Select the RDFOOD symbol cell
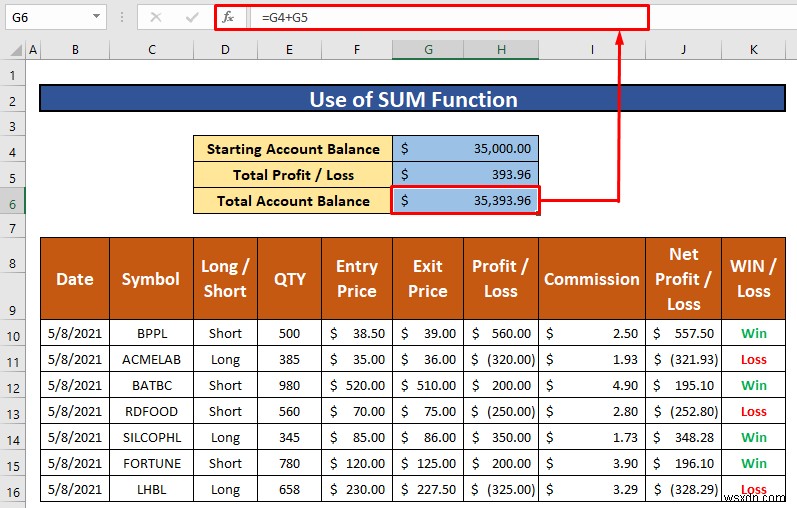 click(151, 411)
